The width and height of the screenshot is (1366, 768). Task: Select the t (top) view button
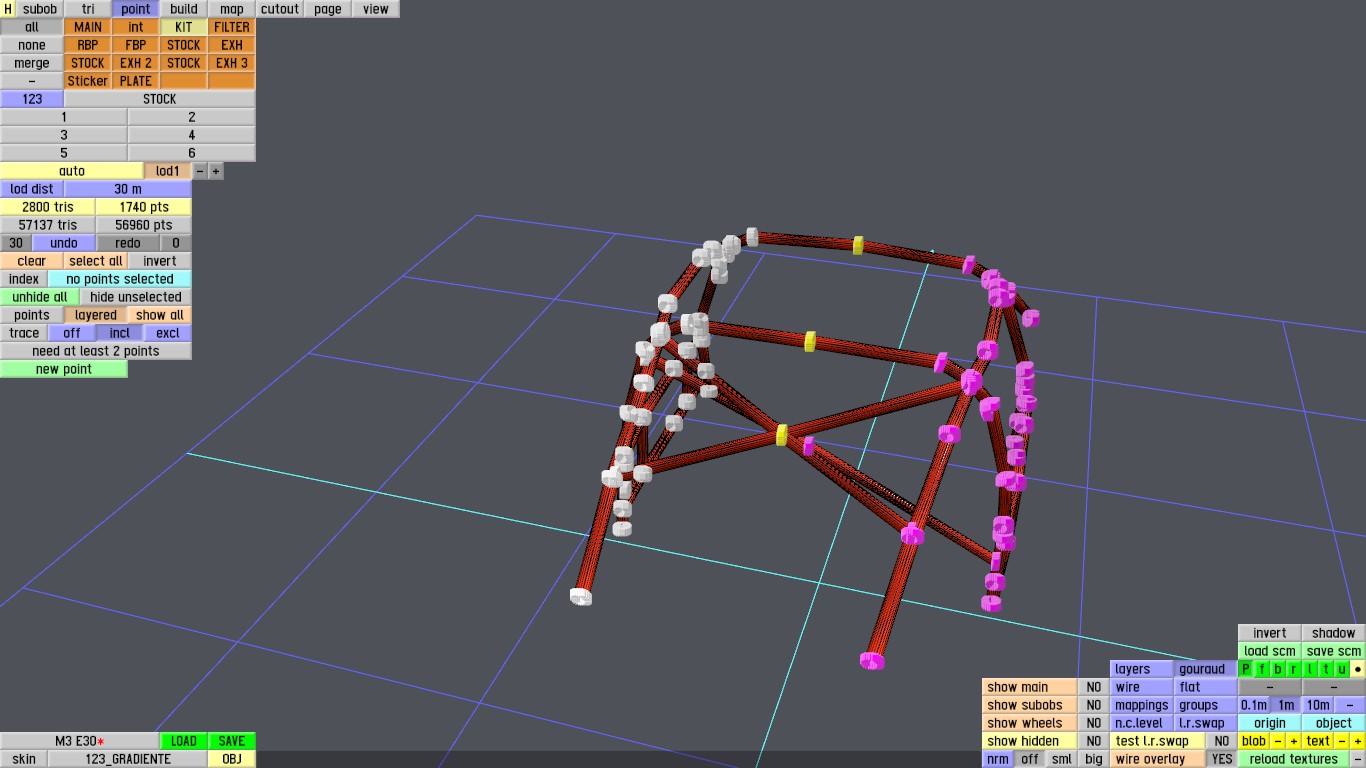[1326, 669]
